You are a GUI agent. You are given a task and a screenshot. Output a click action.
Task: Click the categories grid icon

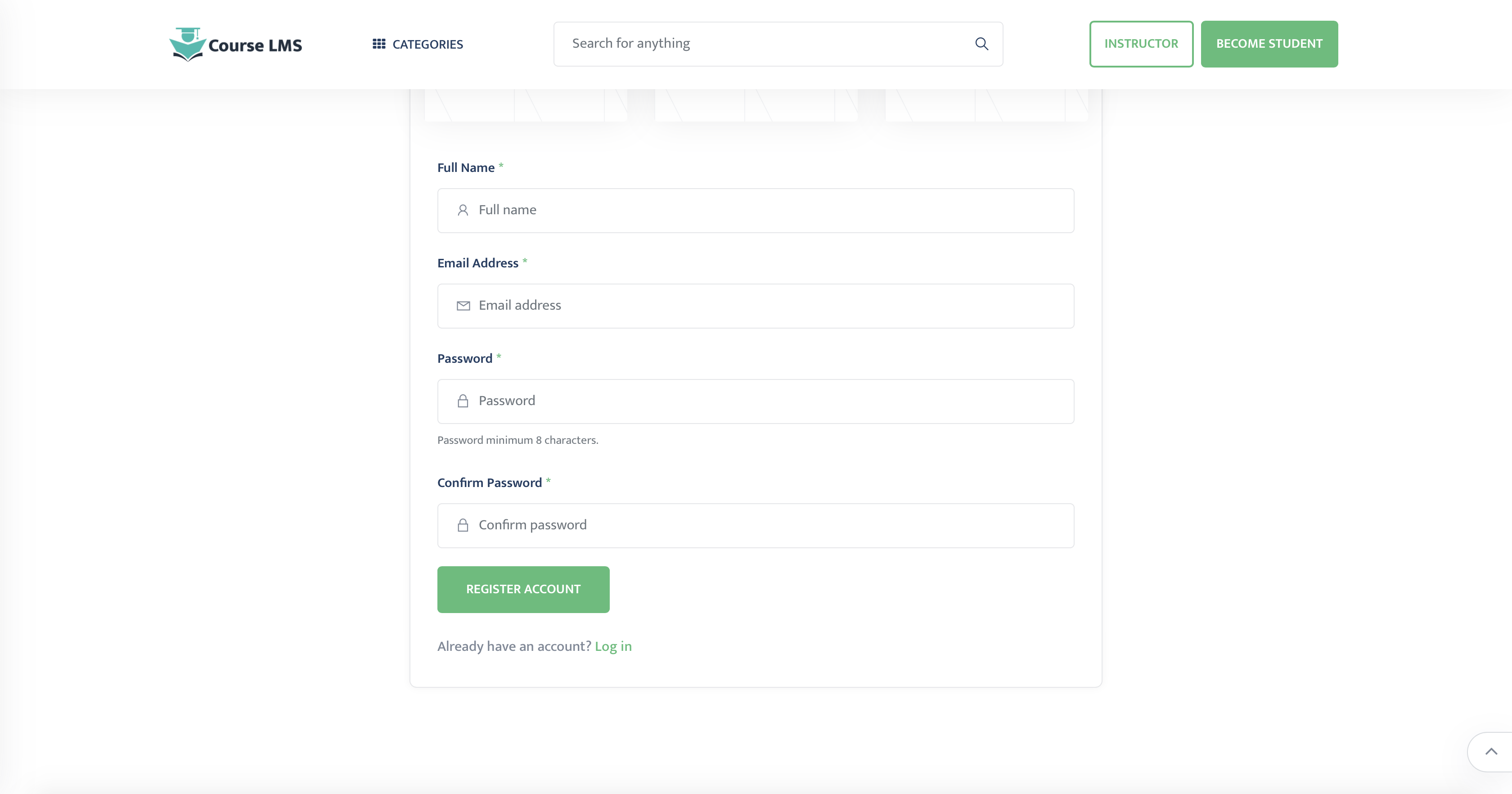tap(378, 44)
